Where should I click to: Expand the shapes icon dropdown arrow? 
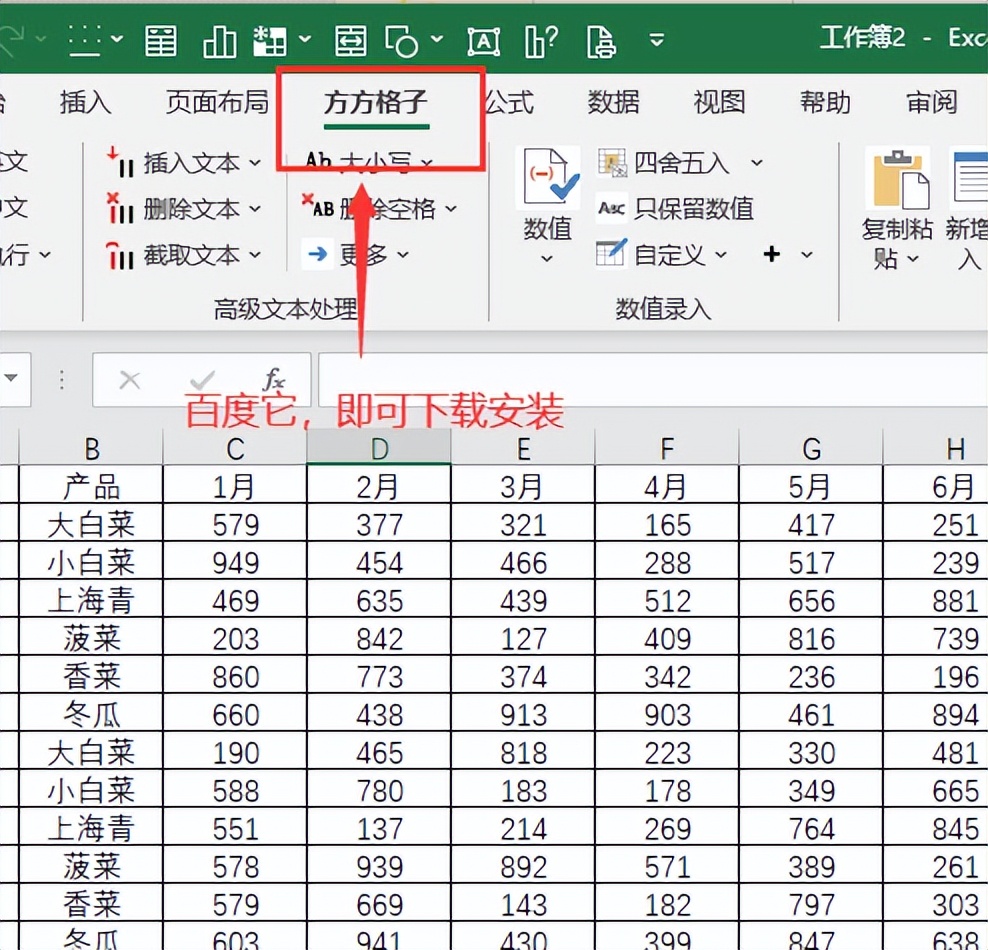[437, 40]
